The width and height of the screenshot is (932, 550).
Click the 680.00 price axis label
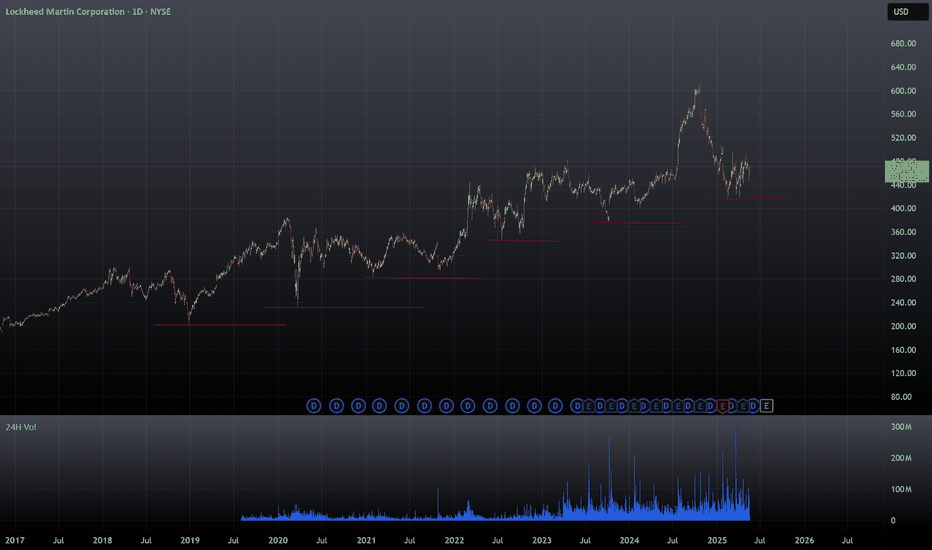(903, 43)
